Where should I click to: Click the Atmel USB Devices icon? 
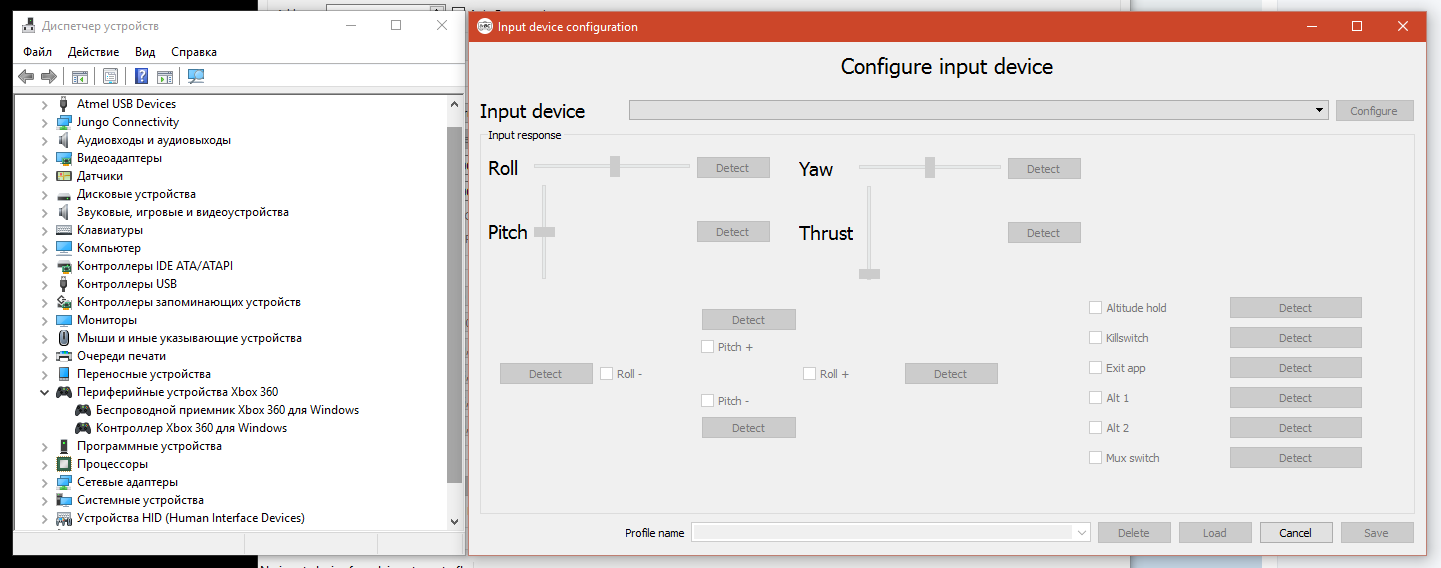point(64,104)
